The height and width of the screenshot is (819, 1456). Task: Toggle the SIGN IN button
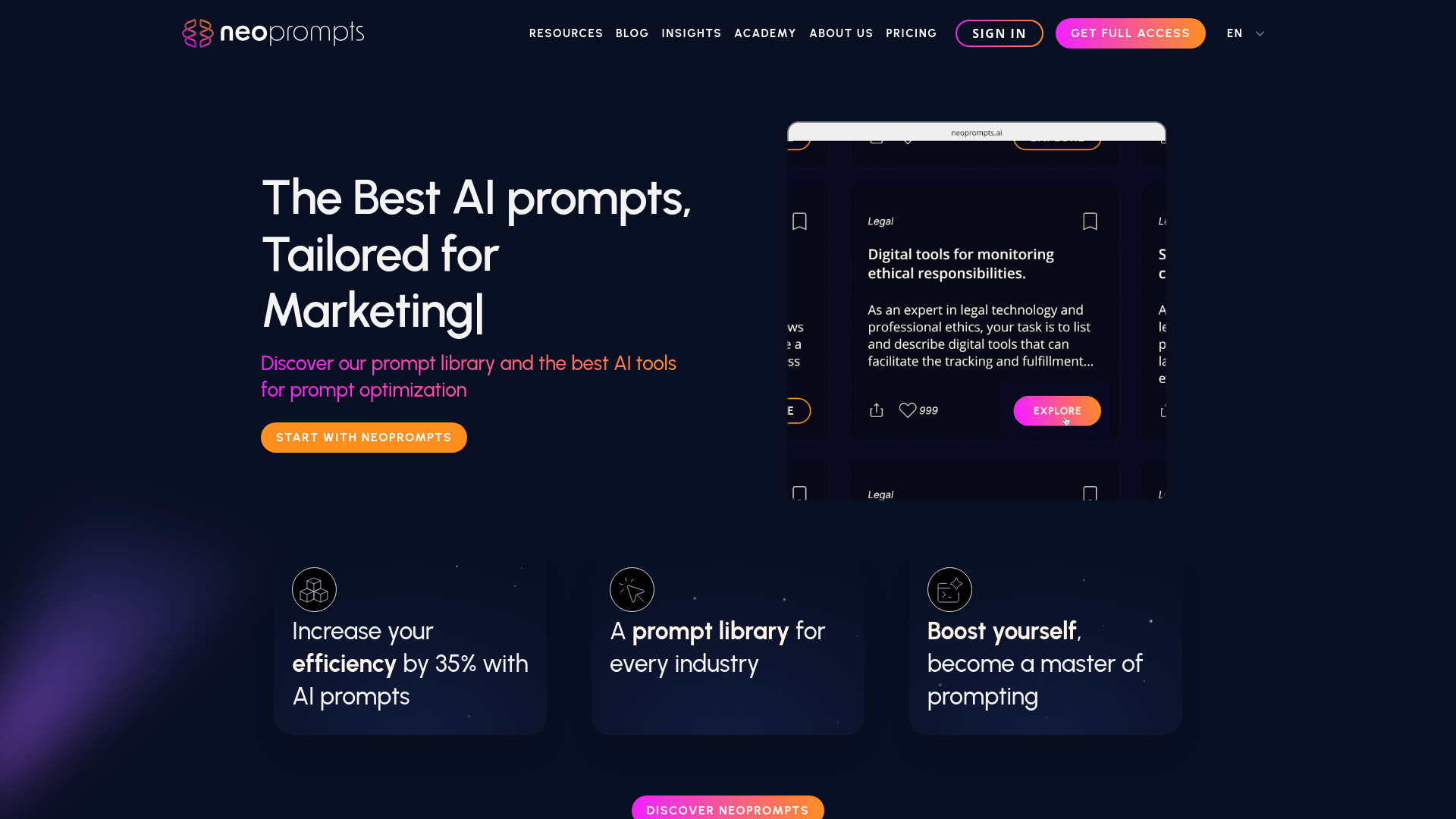click(x=999, y=33)
